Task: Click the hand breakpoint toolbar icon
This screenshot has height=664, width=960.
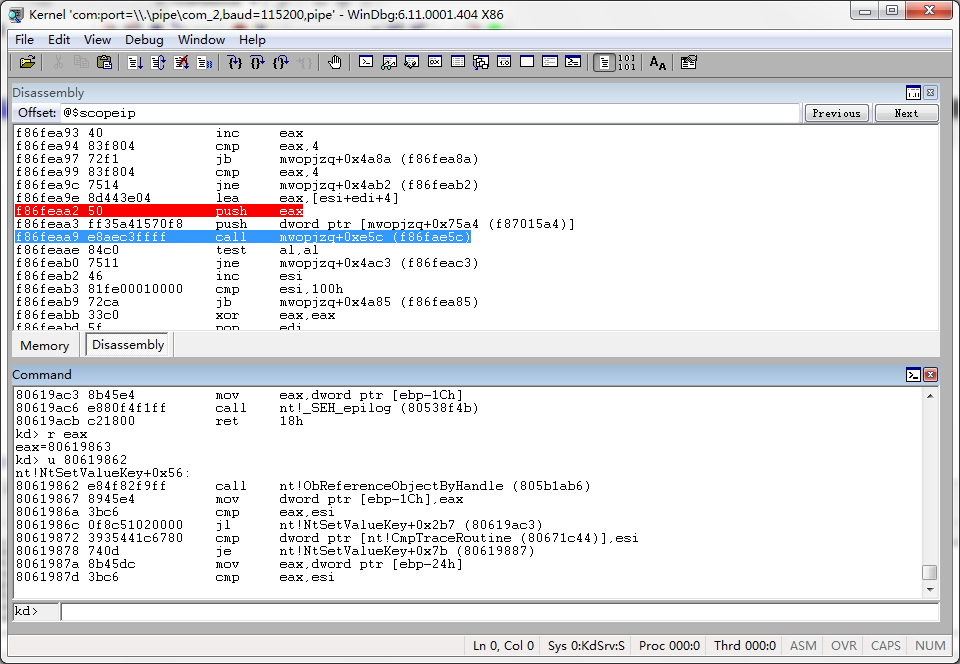Action: (x=334, y=62)
